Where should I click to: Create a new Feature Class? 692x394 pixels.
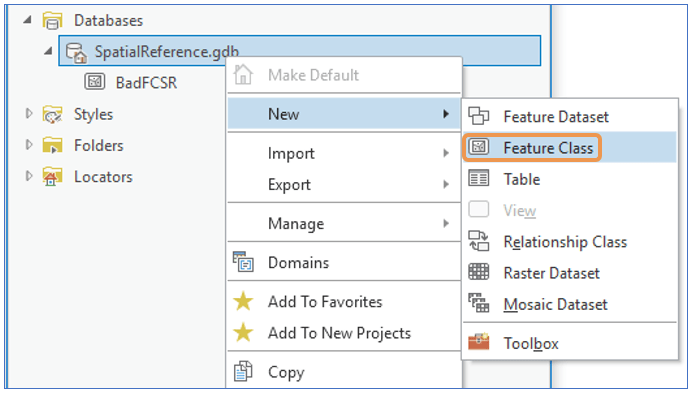pyautogui.click(x=570, y=147)
